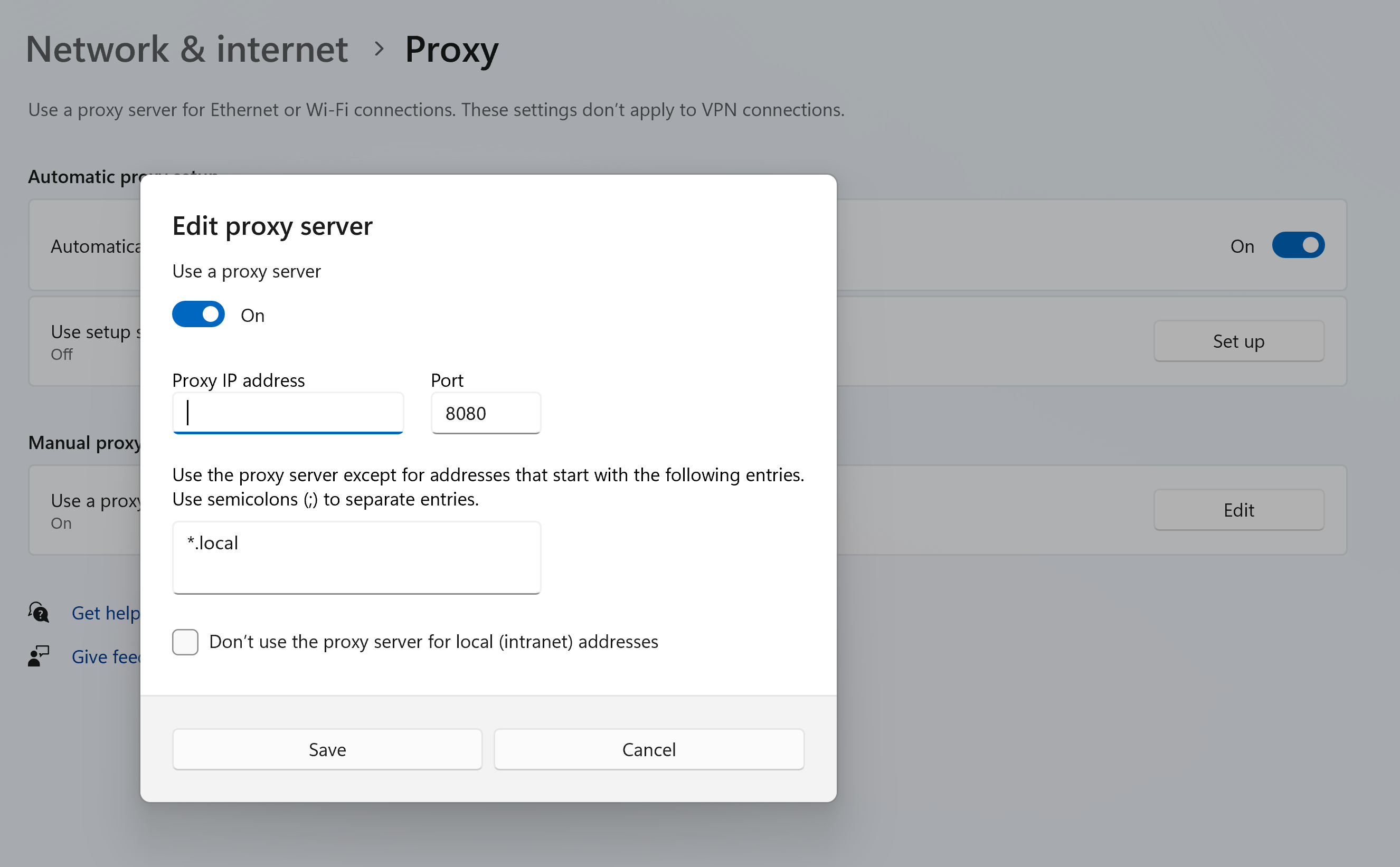Click the Manual proxy setup heading
The width and height of the screenshot is (1400, 867).
pyautogui.click(x=84, y=443)
